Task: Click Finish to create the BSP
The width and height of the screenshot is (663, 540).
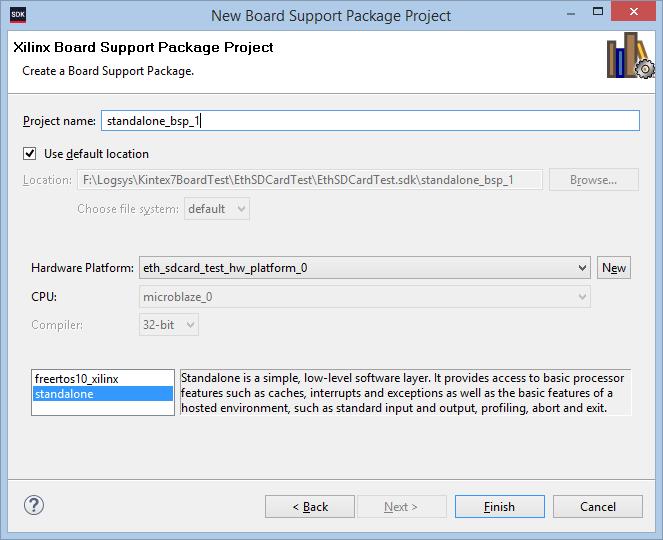Action: point(500,507)
